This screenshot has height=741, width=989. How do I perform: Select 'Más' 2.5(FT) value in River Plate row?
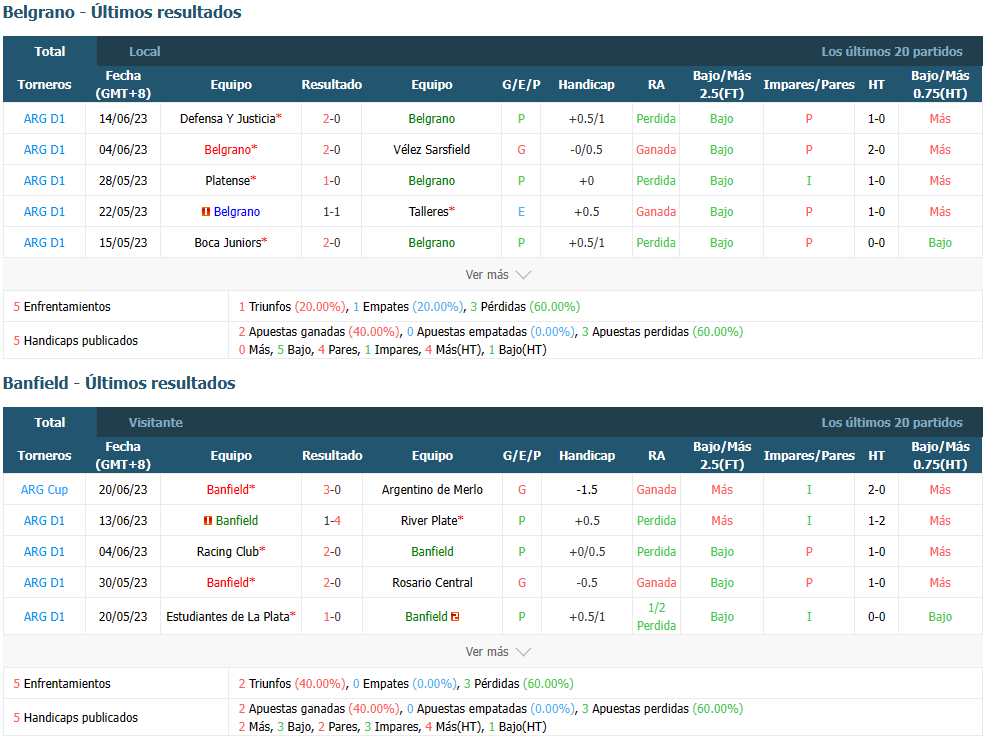pyautogui.click(x=722, y=521)
